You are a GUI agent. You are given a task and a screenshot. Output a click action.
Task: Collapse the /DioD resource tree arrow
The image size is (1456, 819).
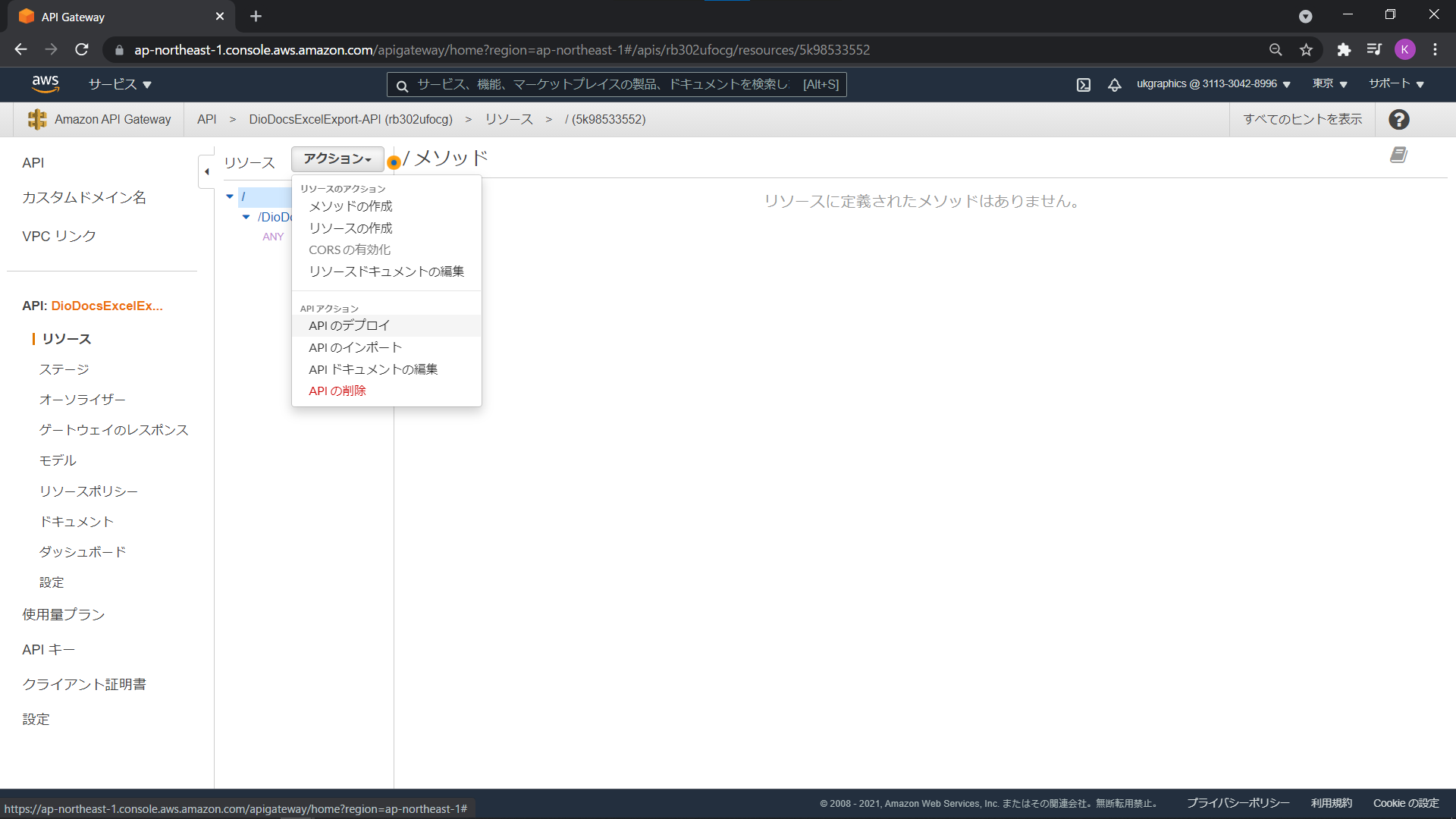point(246,217)
